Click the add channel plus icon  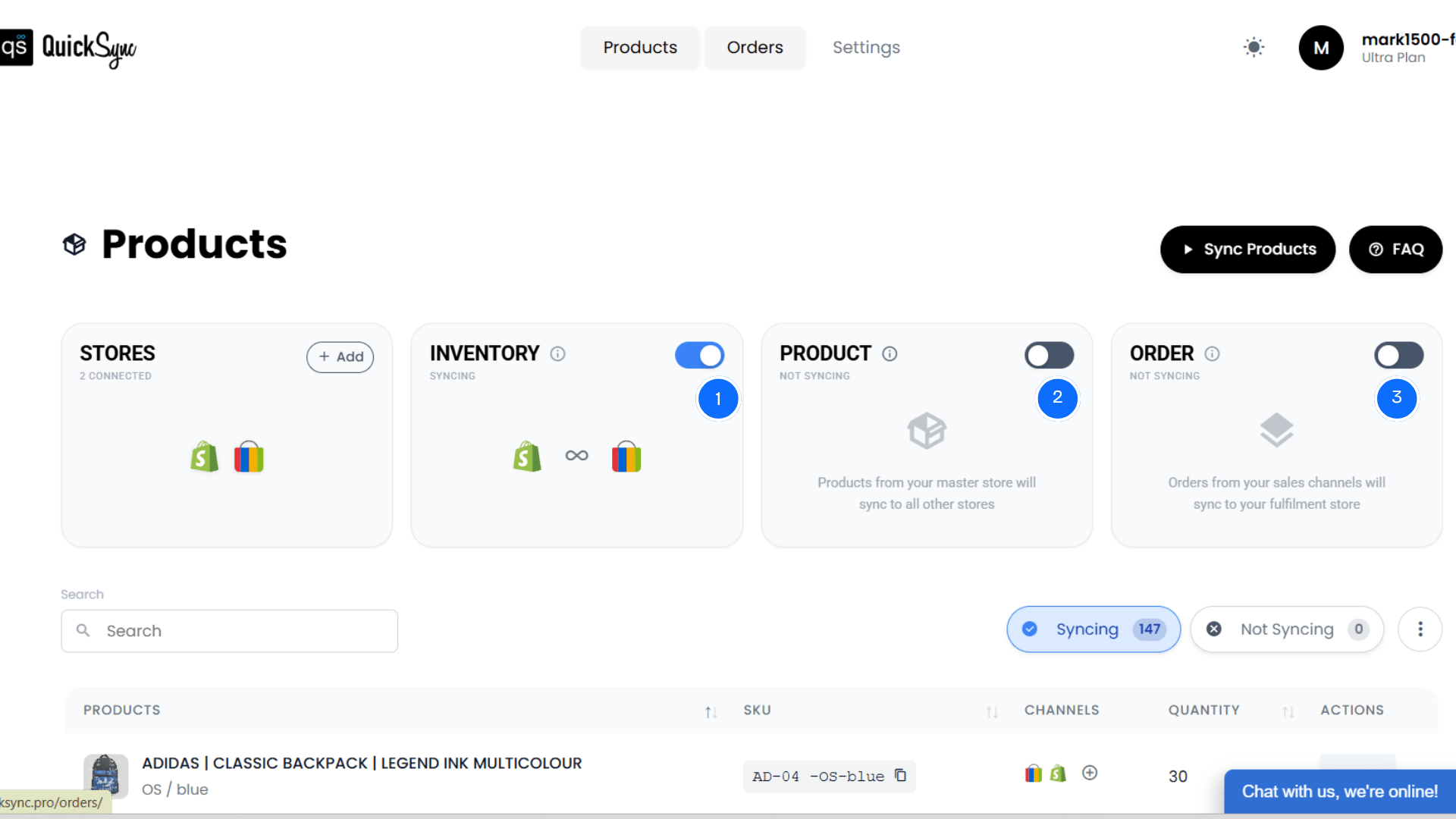(x=1089, y=773)
